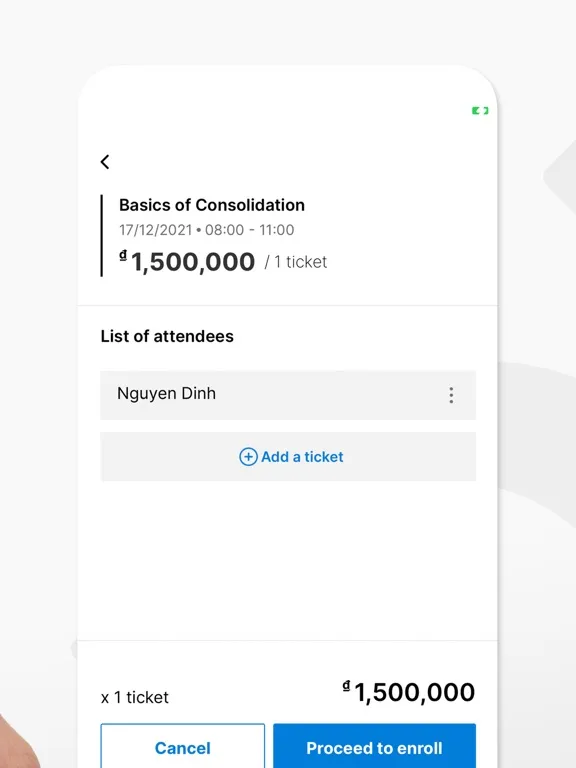This screenshot has width=576, height=768.
Task: Select the 'Add a ticket' text label
Action: [302, 456]
